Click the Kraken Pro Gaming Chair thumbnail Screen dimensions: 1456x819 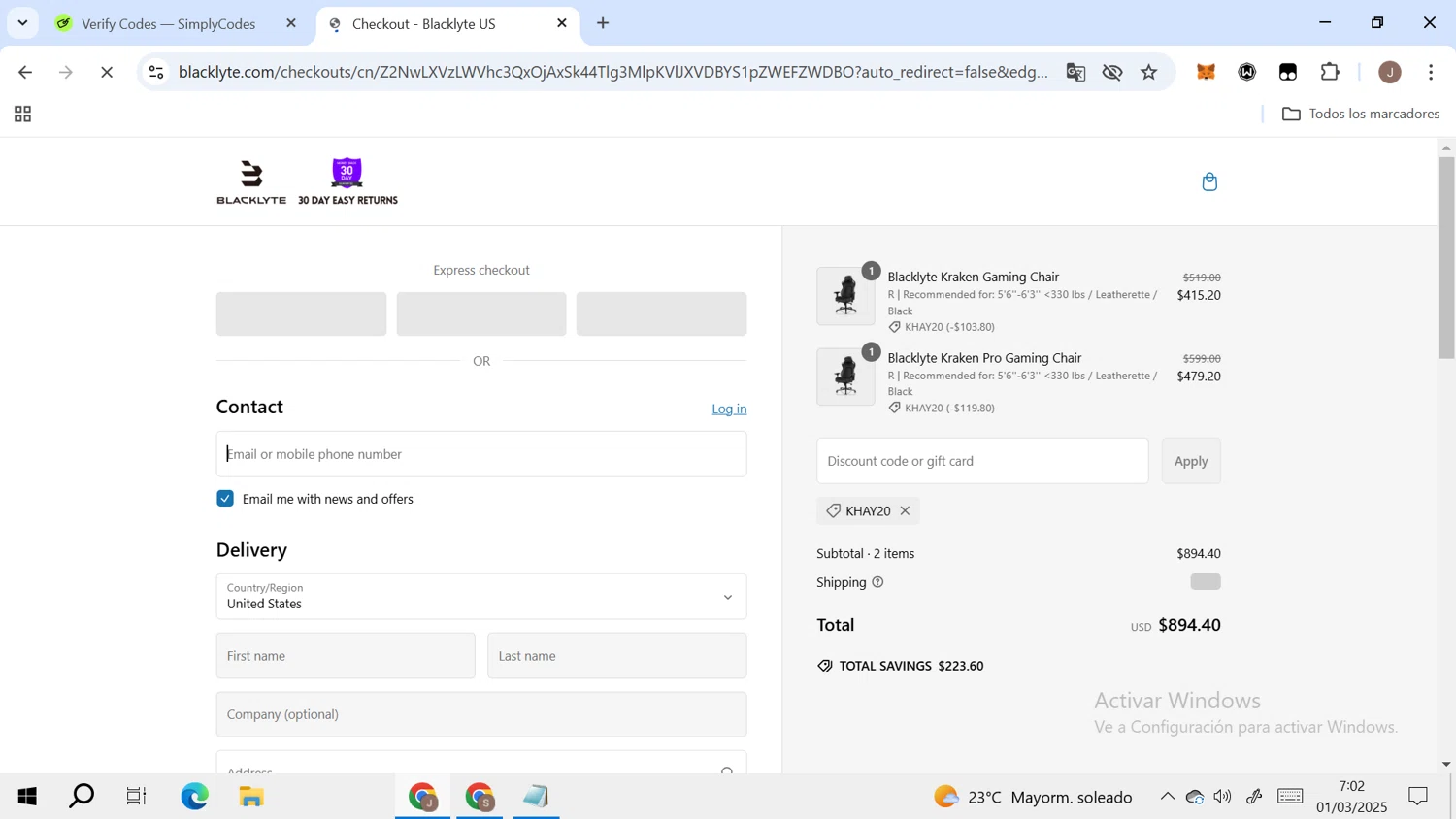pyautogui.click(x=845, y=377)
